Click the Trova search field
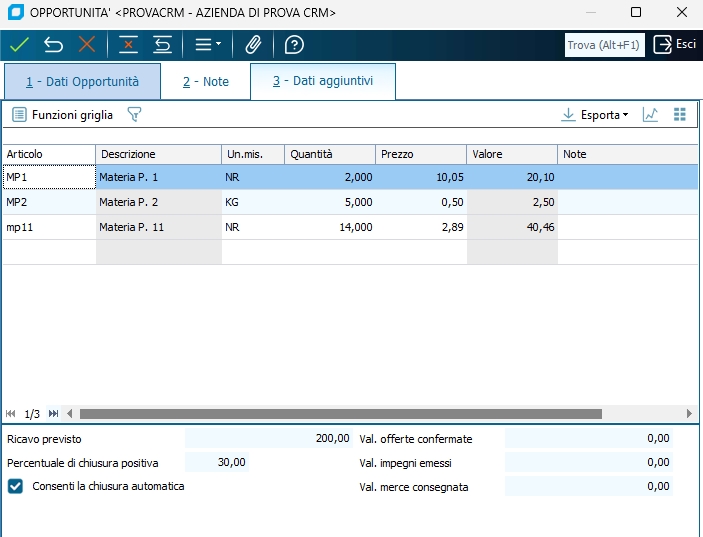The height and width of the screenshot is (537, 703). coord(605,45)
